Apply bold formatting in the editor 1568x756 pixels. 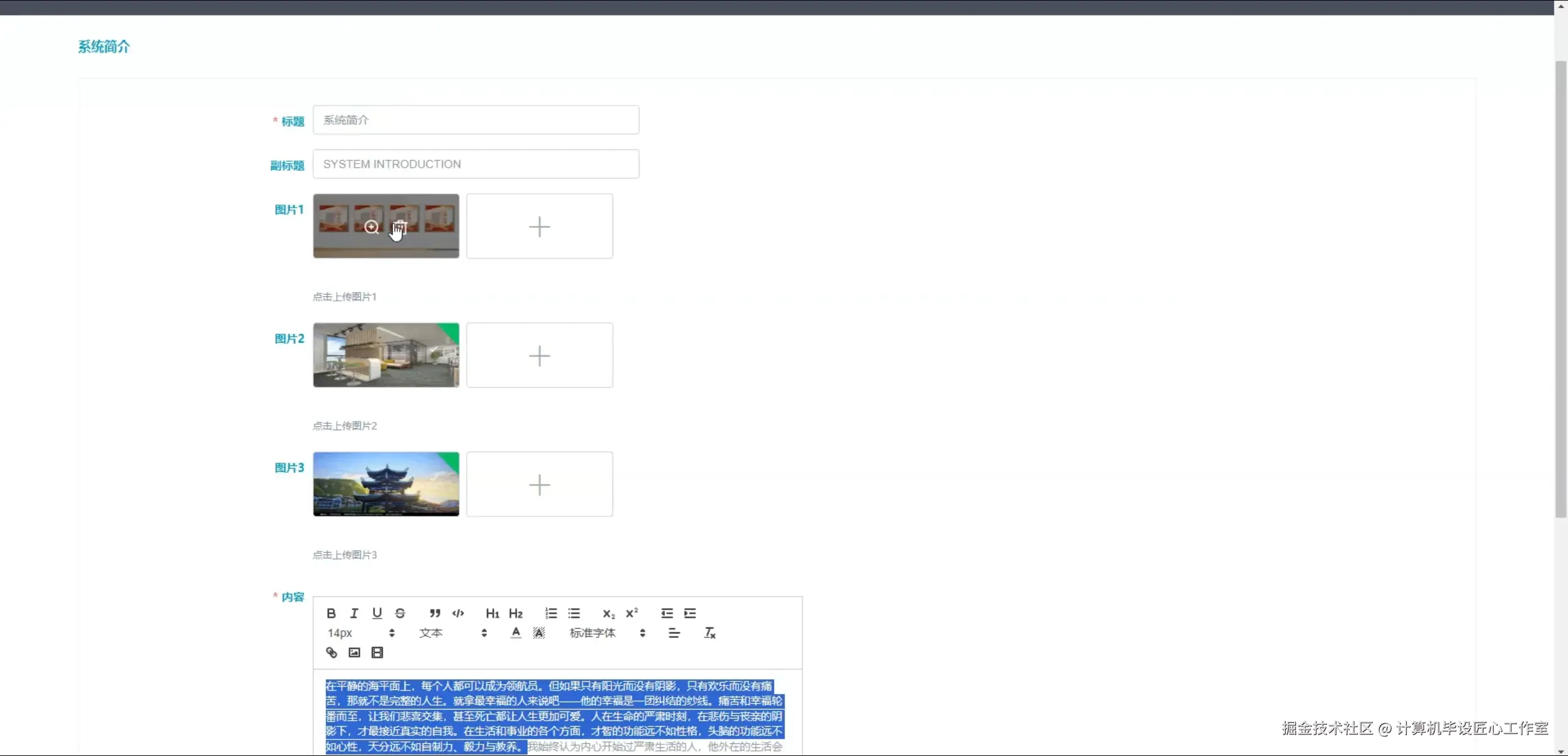click(331, 613)
